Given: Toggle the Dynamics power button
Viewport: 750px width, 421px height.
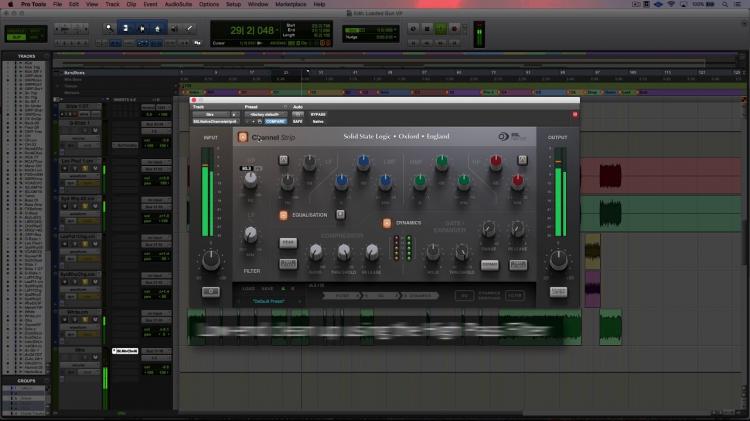Looking at the screenshot, I should tap(387, 222).
